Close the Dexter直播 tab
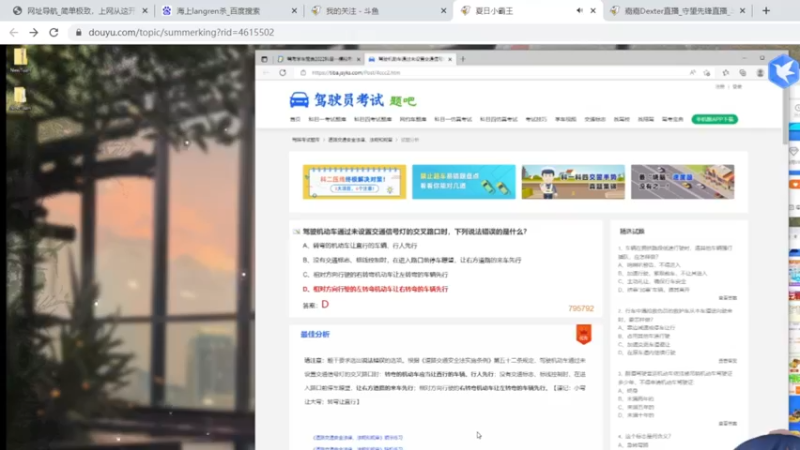Screen dimensions: 800x450 [x=742, y=10]
